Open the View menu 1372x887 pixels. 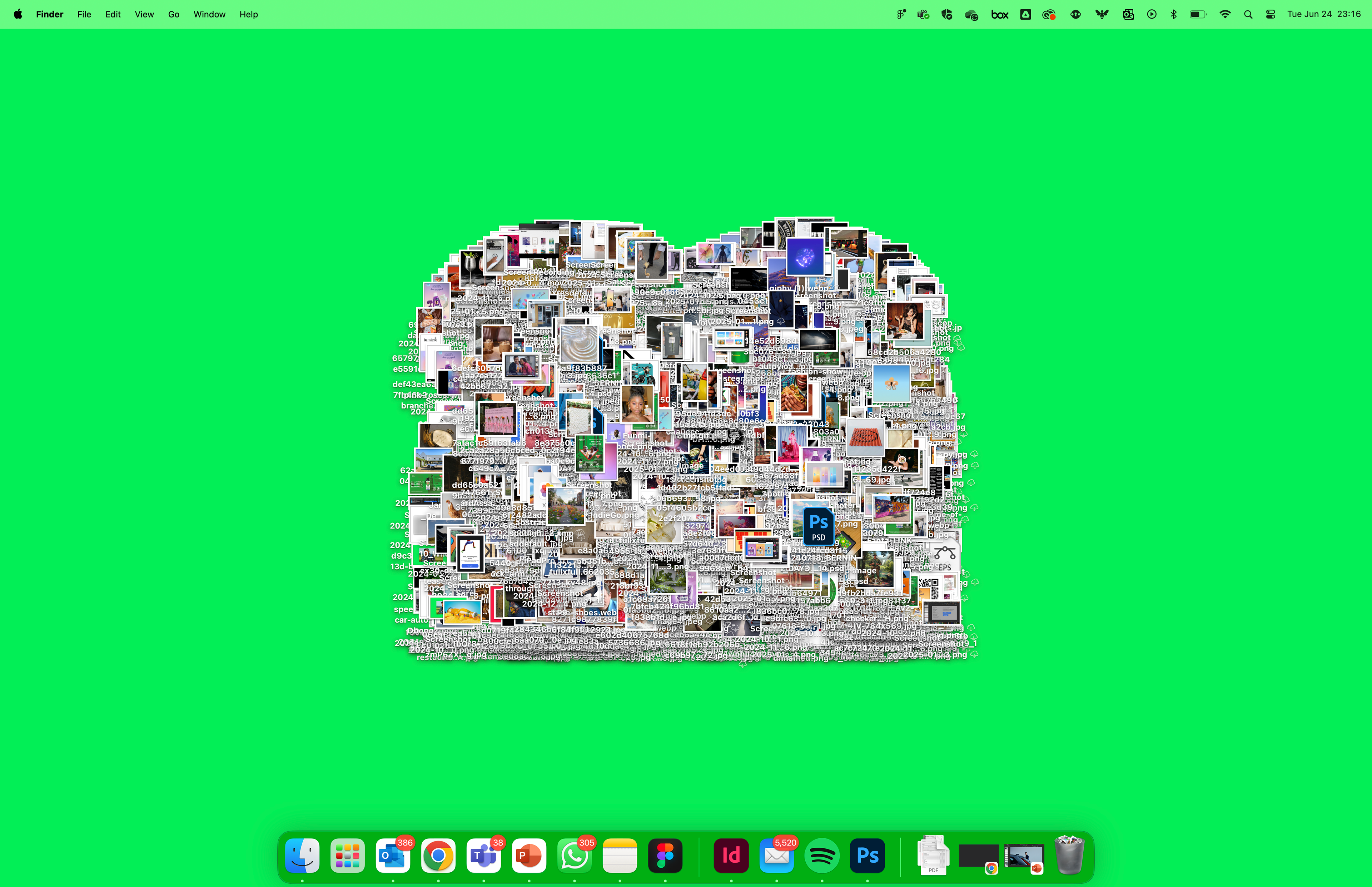point(144,14)
